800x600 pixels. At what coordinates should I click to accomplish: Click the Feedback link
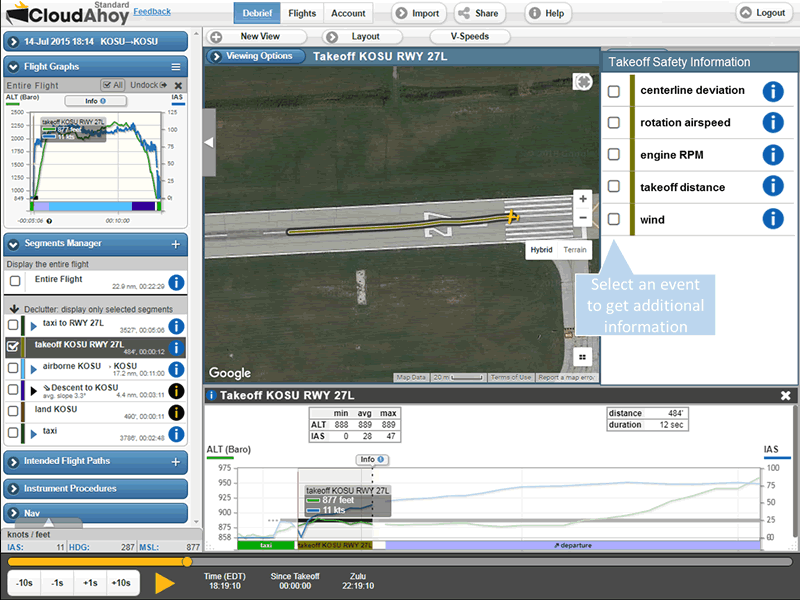(x=152, y=12)
